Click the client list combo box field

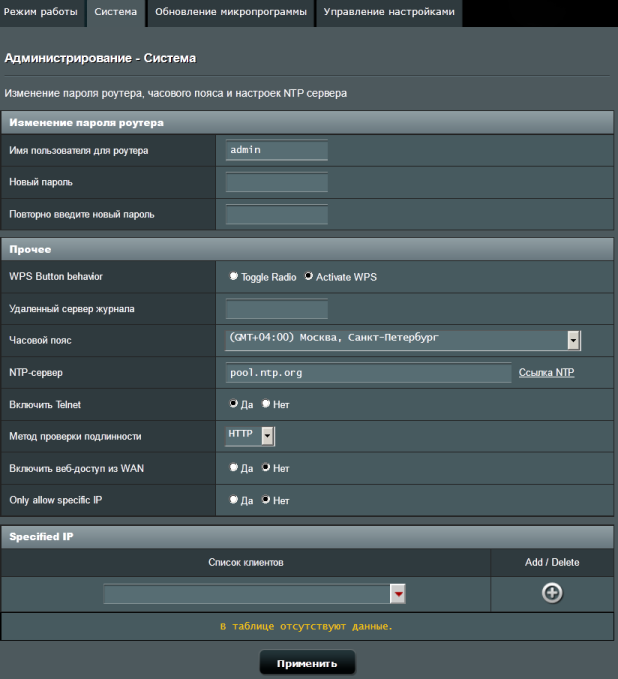click(247, 594)
